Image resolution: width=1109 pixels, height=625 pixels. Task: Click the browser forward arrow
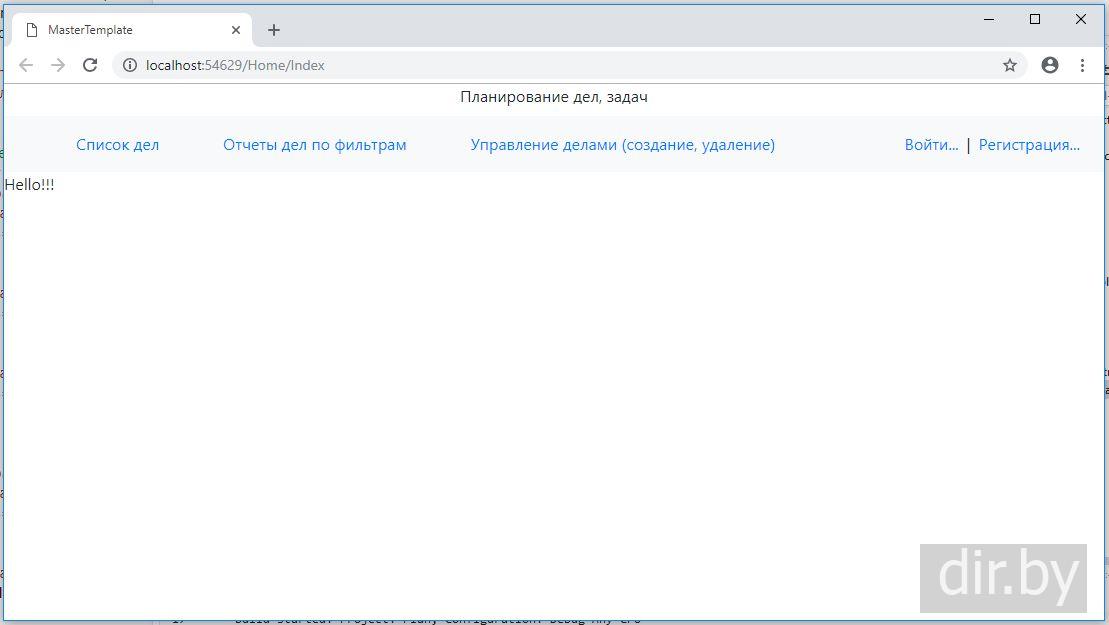coord(58,65)
